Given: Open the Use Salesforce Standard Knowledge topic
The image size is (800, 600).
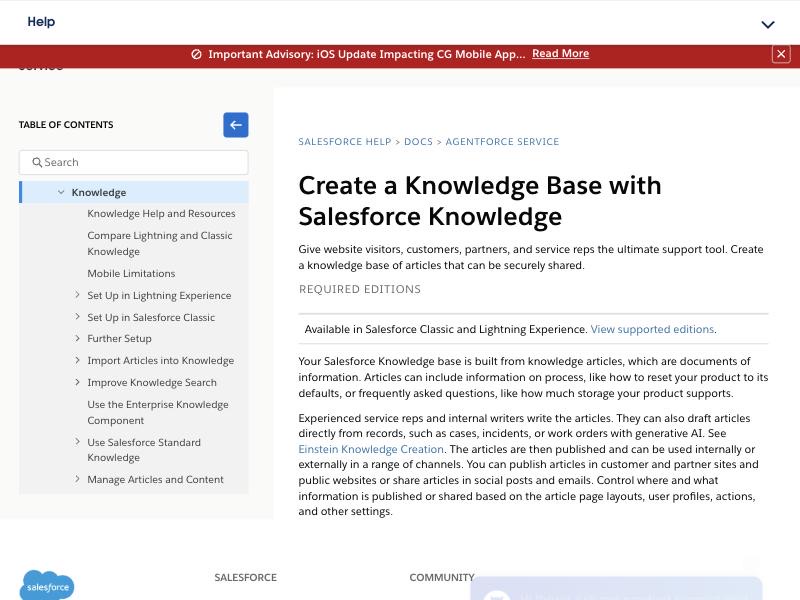Looking at the screenshot, I should point(144,450).
